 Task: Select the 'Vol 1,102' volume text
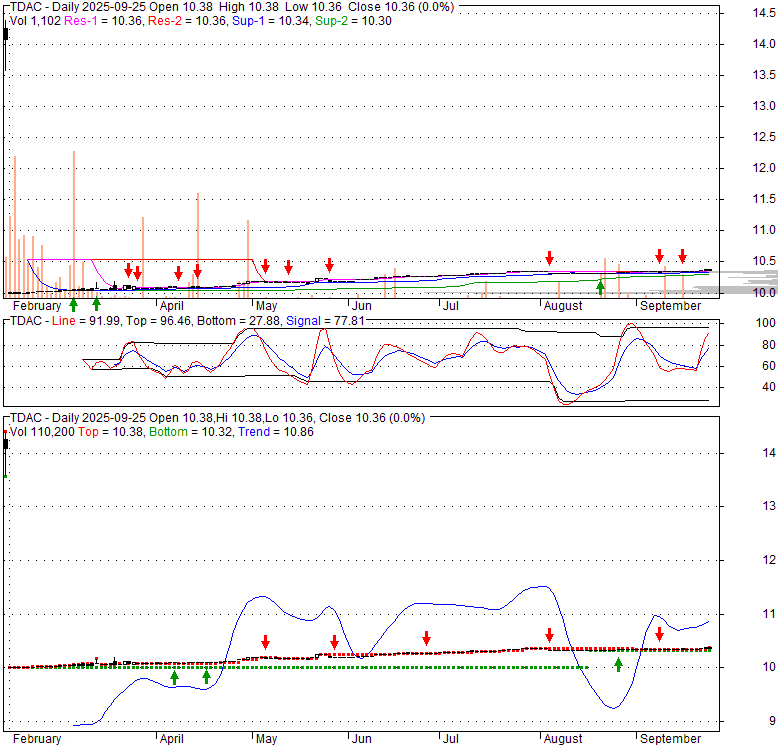tap(35, 21)
